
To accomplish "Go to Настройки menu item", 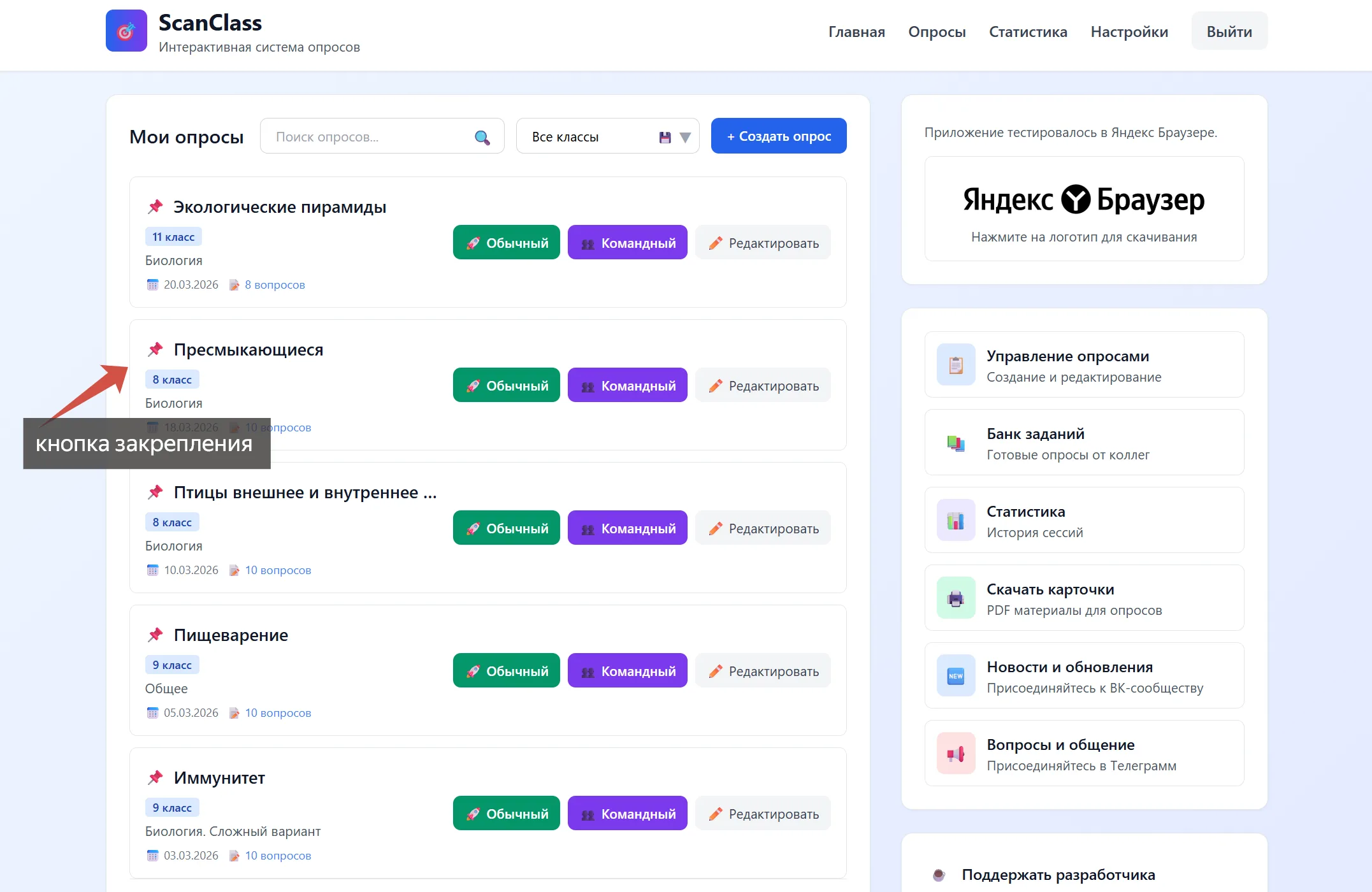I will tap(1129, 32).
